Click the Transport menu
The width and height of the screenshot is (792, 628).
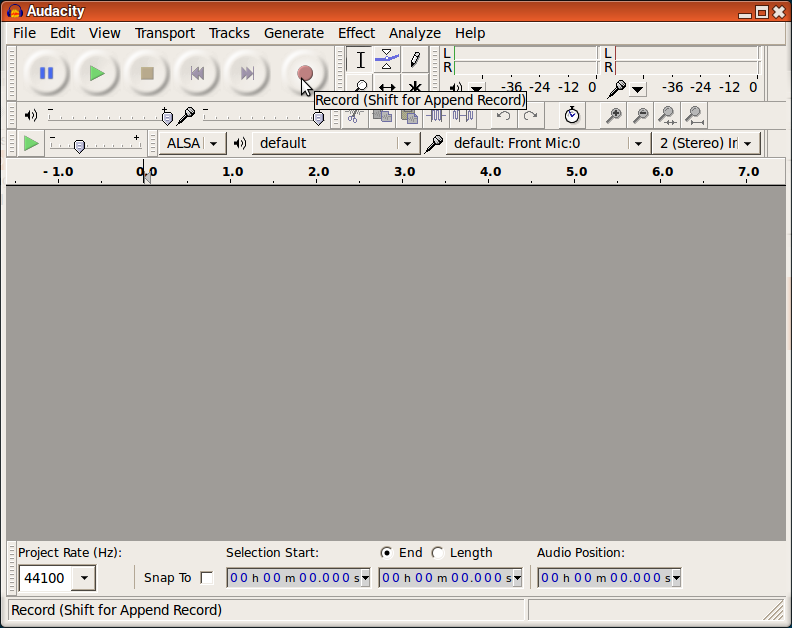(165, 33)
